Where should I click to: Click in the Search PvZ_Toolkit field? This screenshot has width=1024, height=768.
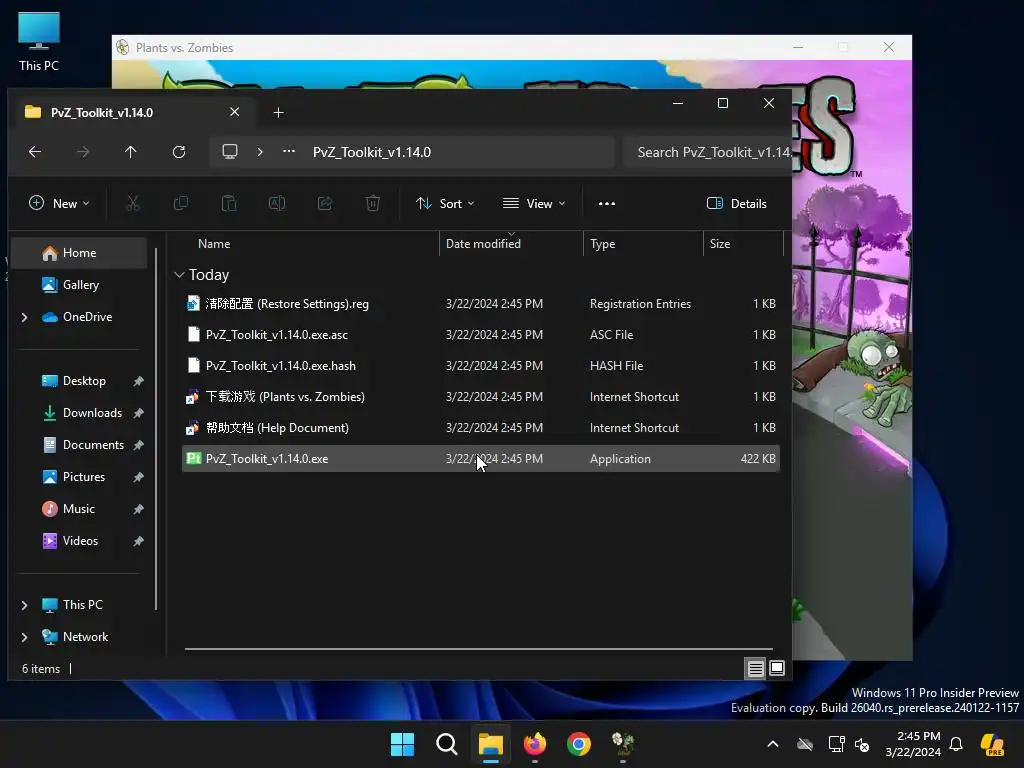pos(708,152)
